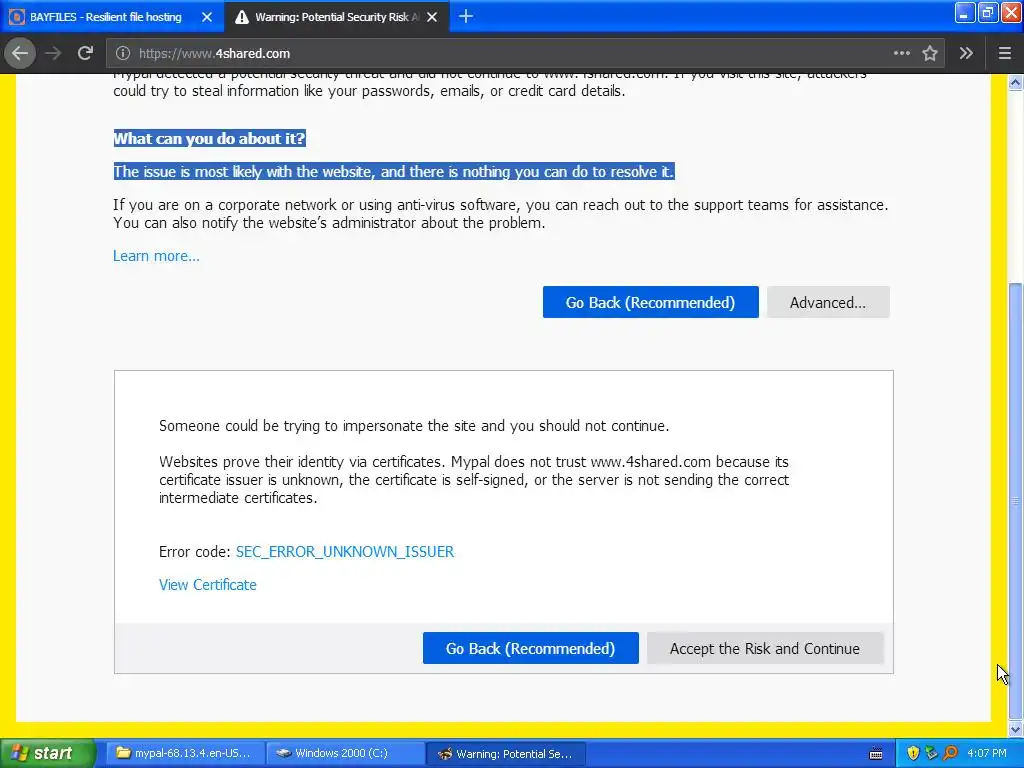
Task: Show more toolbar tools chevron
Action: 967,53
